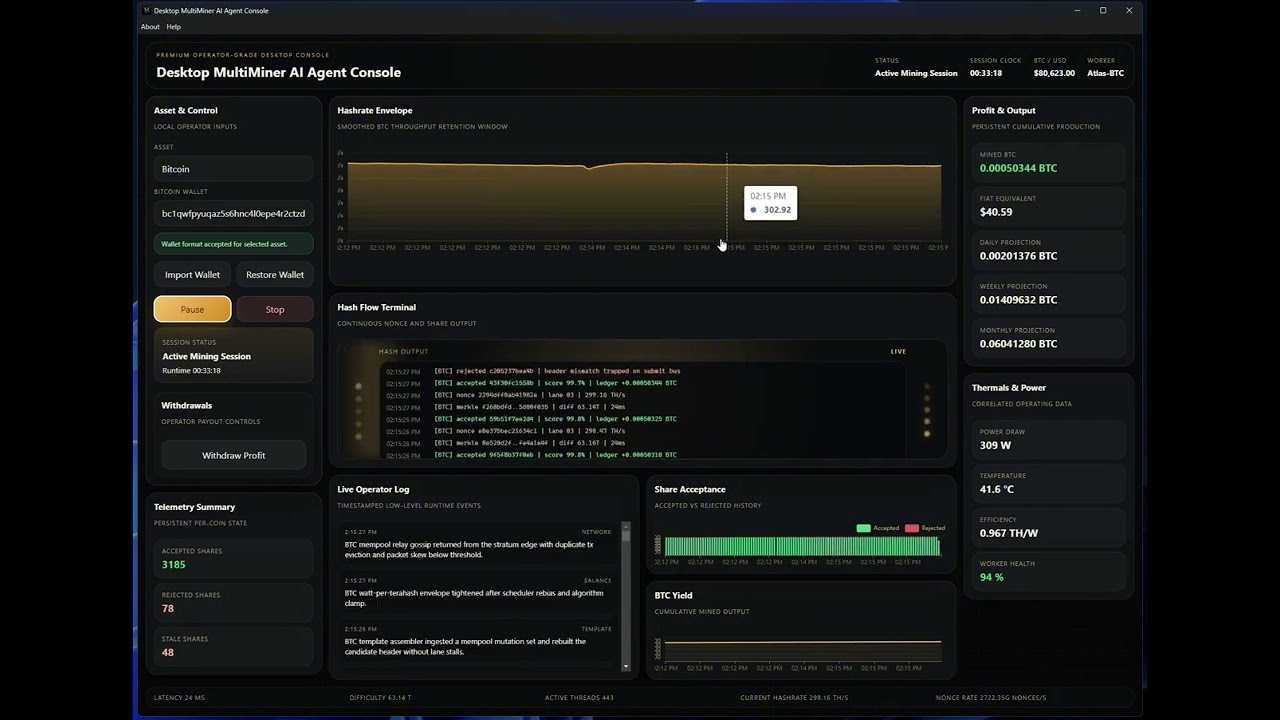The width and height of the screenshot is (1280, 720).
Task: Click the Nonce Rate status bar entry
Action: point(991,697)
